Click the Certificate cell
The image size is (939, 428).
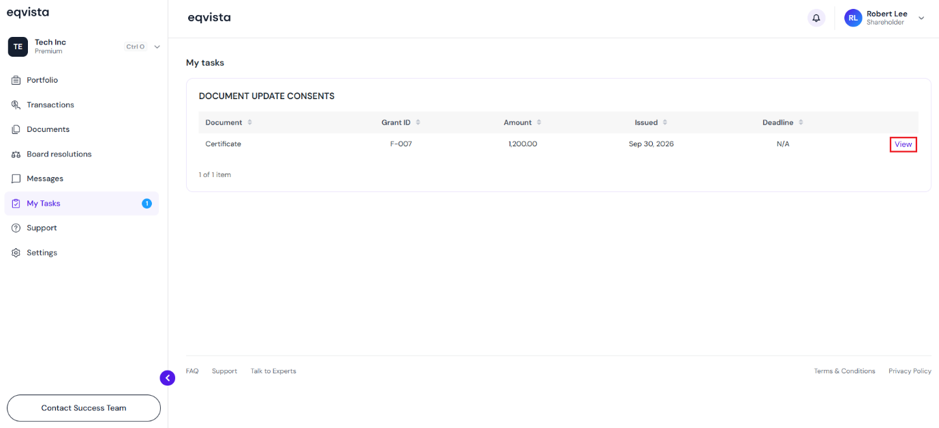[x=223, y=144]
